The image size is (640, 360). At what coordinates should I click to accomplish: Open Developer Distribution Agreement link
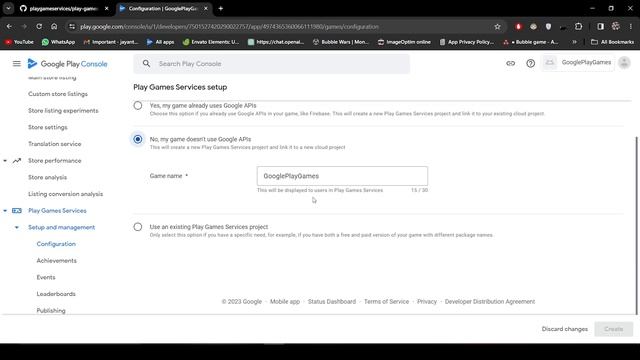pos(490,302)
